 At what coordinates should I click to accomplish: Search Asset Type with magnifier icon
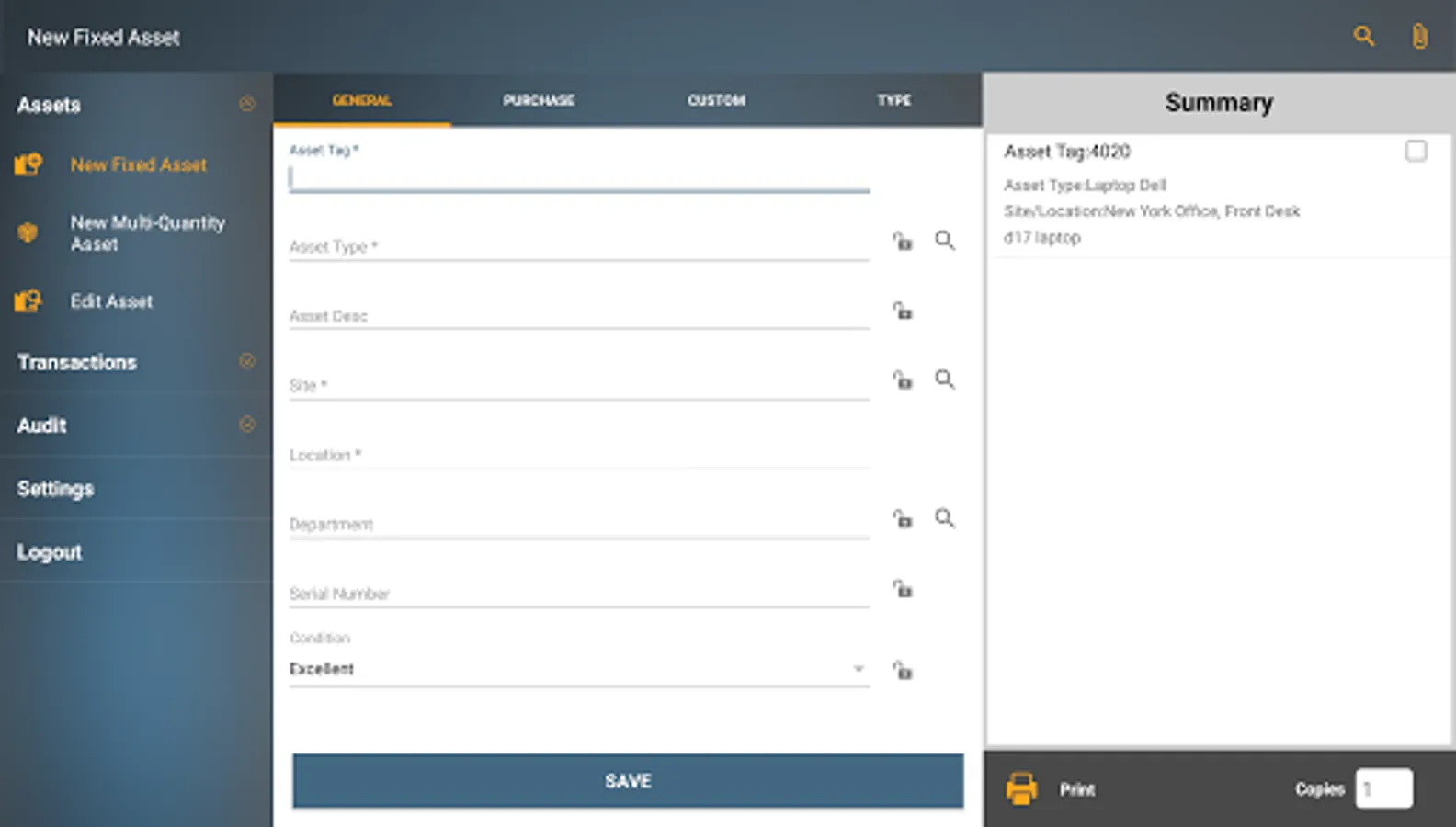pyautogui.click(x=945, y=241)
